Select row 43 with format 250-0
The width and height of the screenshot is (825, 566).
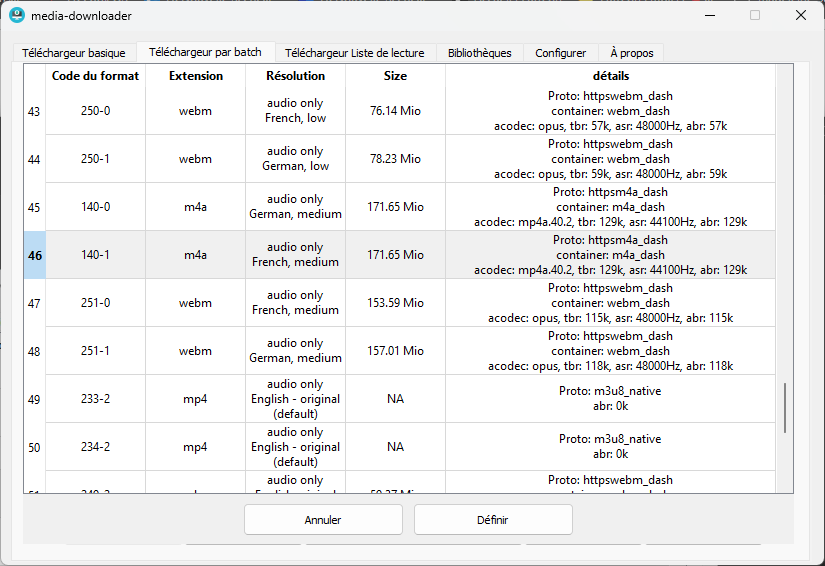click(x=95, y=111)
